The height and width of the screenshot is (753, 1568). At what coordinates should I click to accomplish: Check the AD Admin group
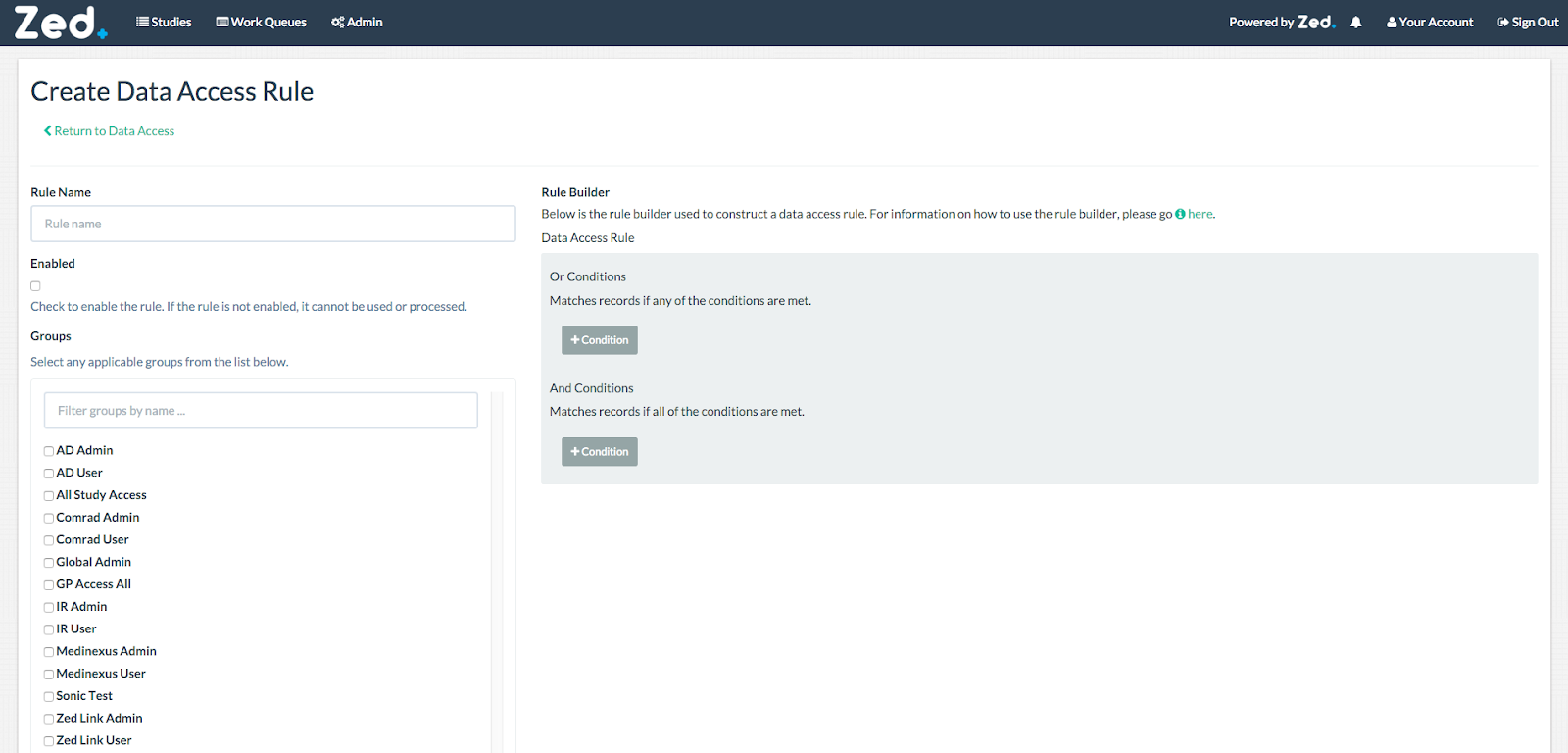click(x=48, y=451)
